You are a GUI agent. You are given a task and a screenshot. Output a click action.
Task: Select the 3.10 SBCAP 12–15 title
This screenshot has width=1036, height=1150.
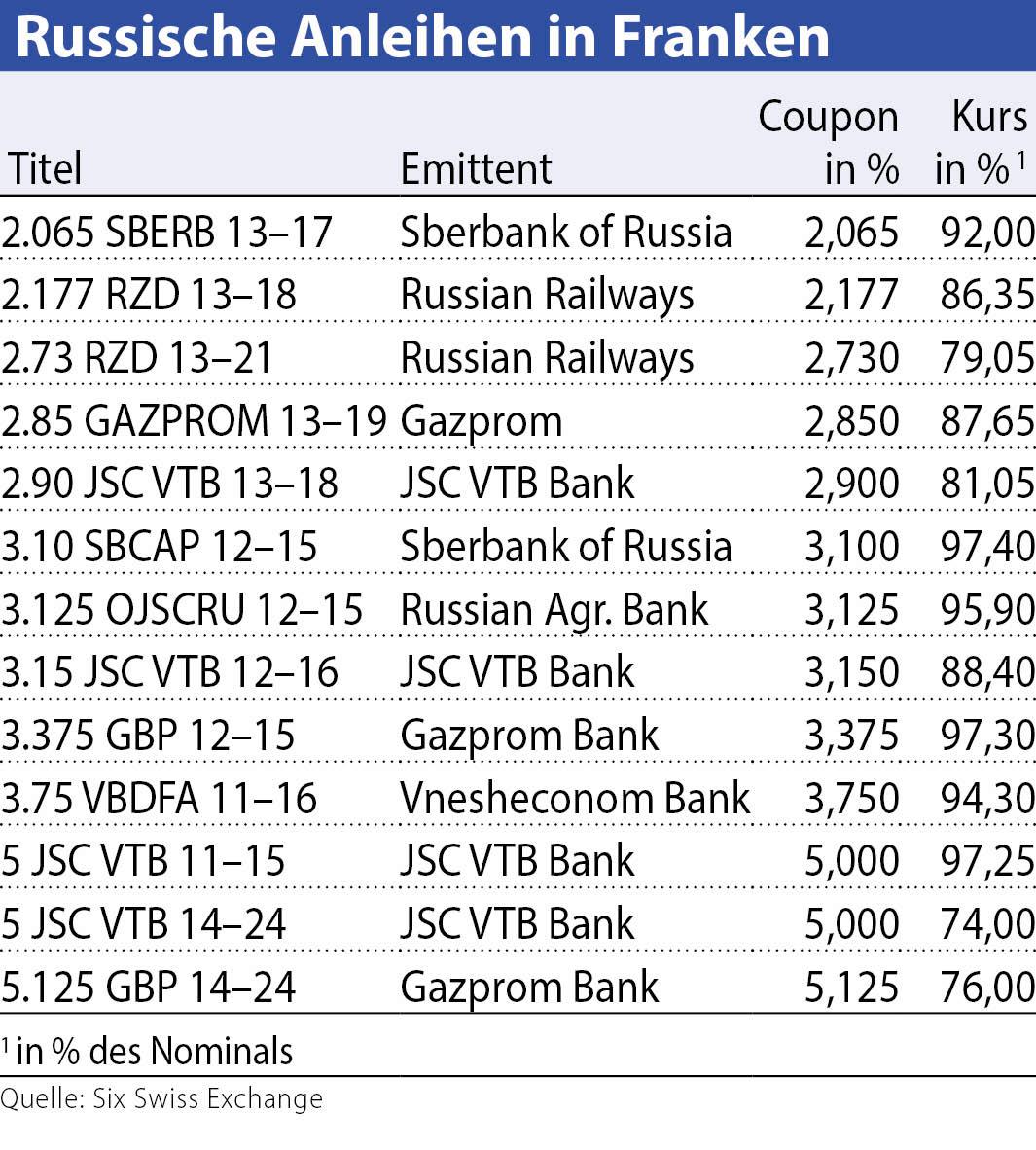[160, 547]
